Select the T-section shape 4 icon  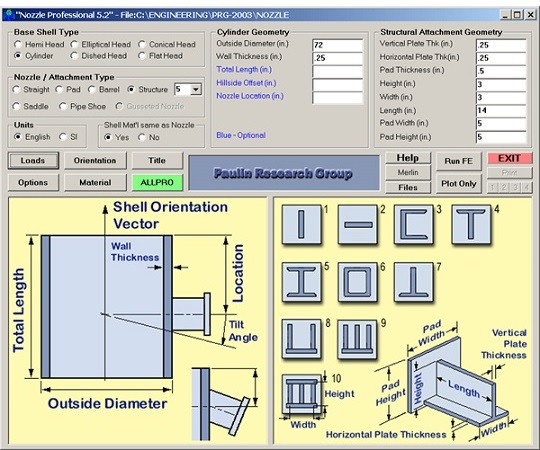click(471, 224)
